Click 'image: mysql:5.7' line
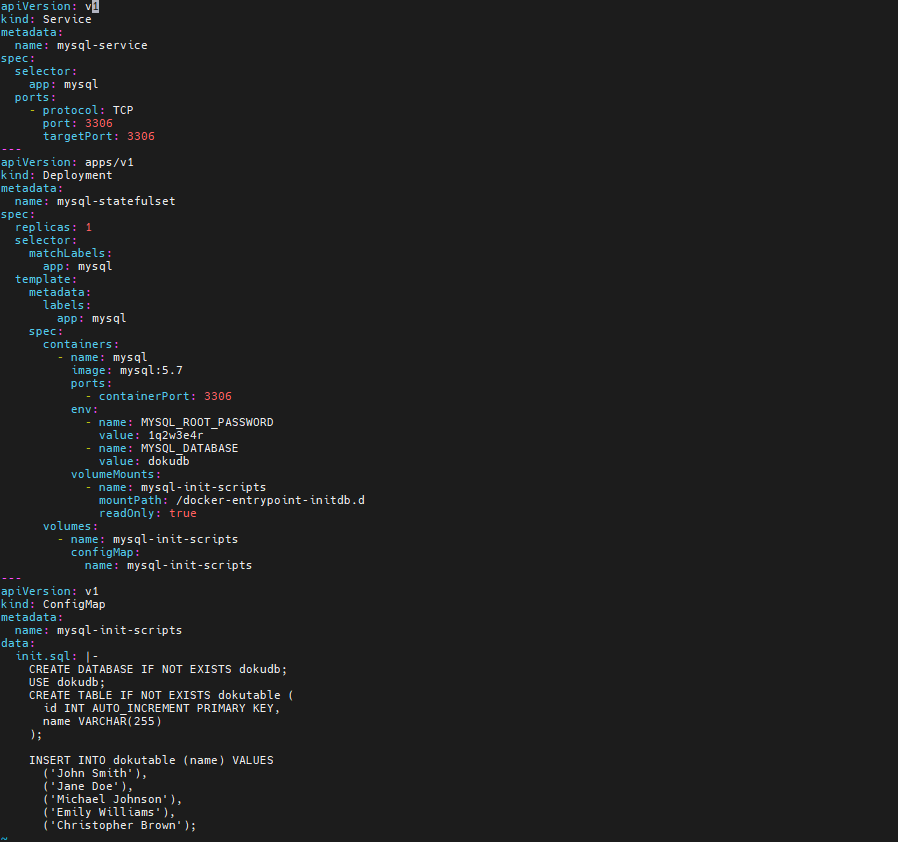The image size is (898, 842). tap(127, 370)
